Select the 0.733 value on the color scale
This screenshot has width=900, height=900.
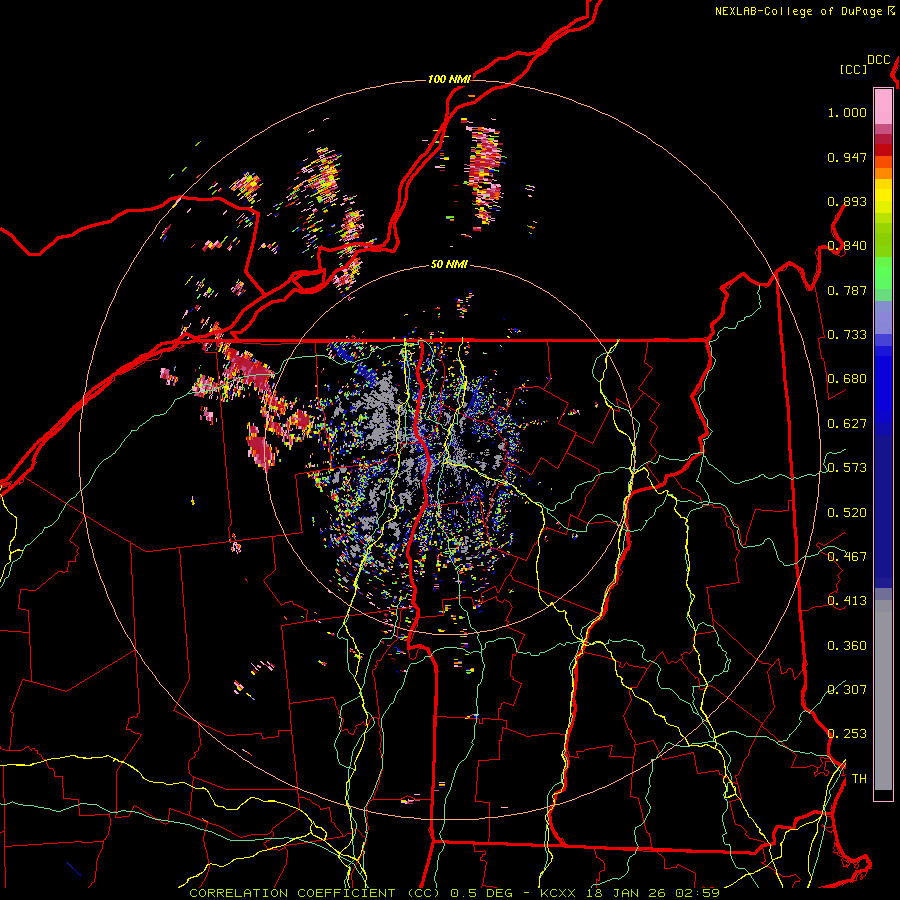847,335
